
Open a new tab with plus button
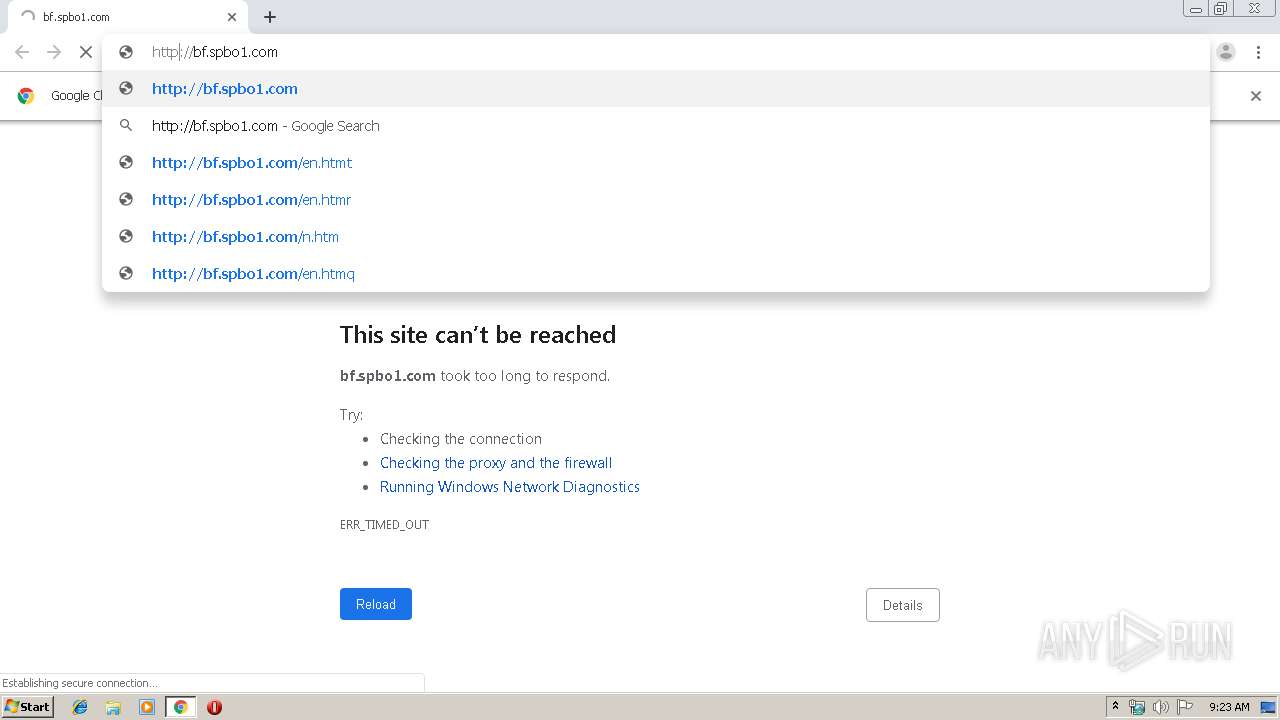point(270,17)
